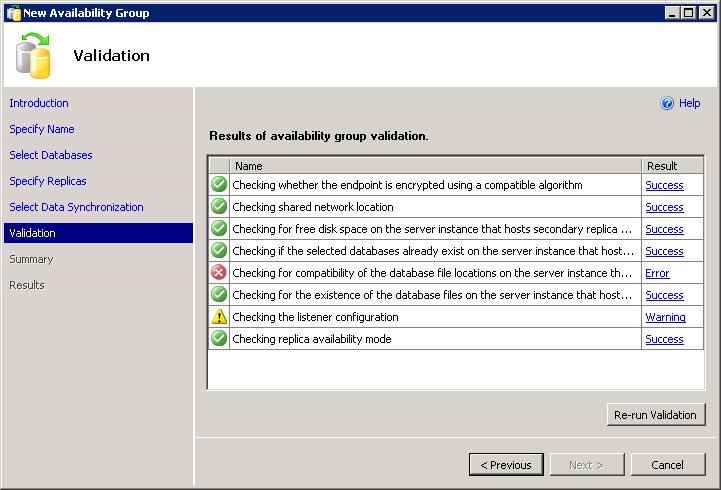Select the free disk space check row
This screenshot has width=721, height=490.
pyautogui.click(x=432, y=229)
